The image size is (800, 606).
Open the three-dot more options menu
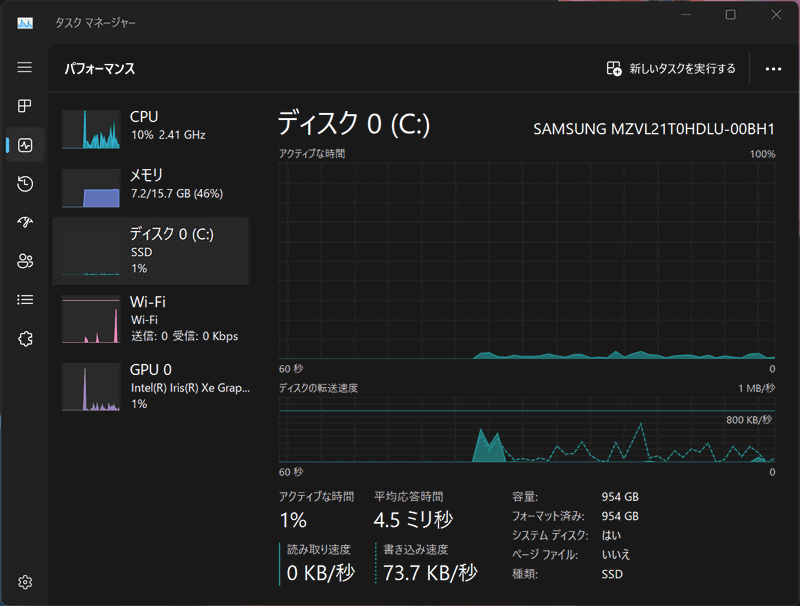773,68
